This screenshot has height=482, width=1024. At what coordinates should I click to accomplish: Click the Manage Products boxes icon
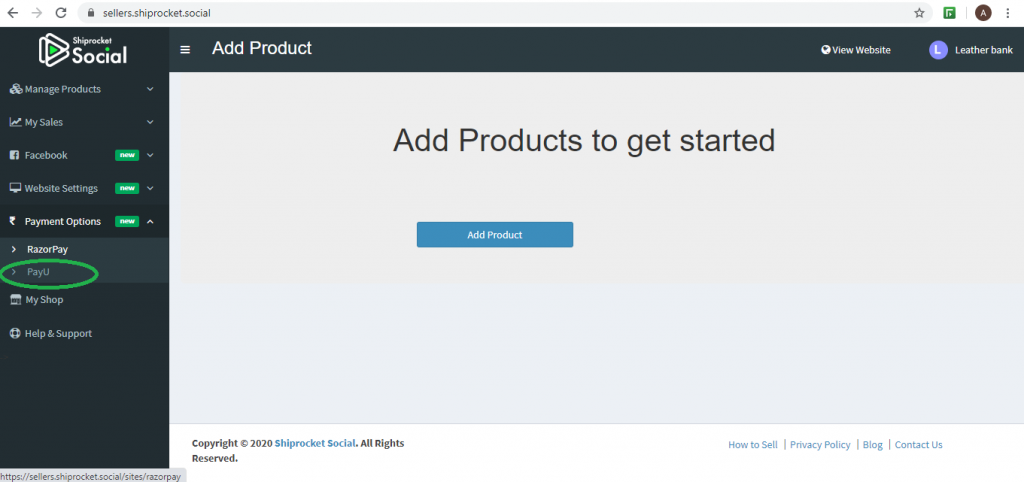click(x=16, y=89)
